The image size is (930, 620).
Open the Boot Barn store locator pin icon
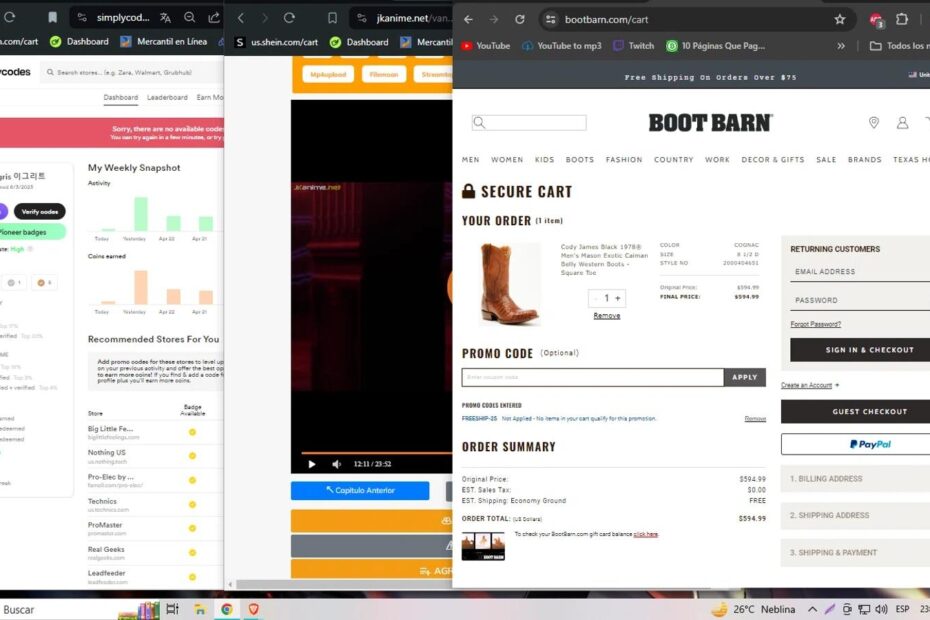pos(874,123)
